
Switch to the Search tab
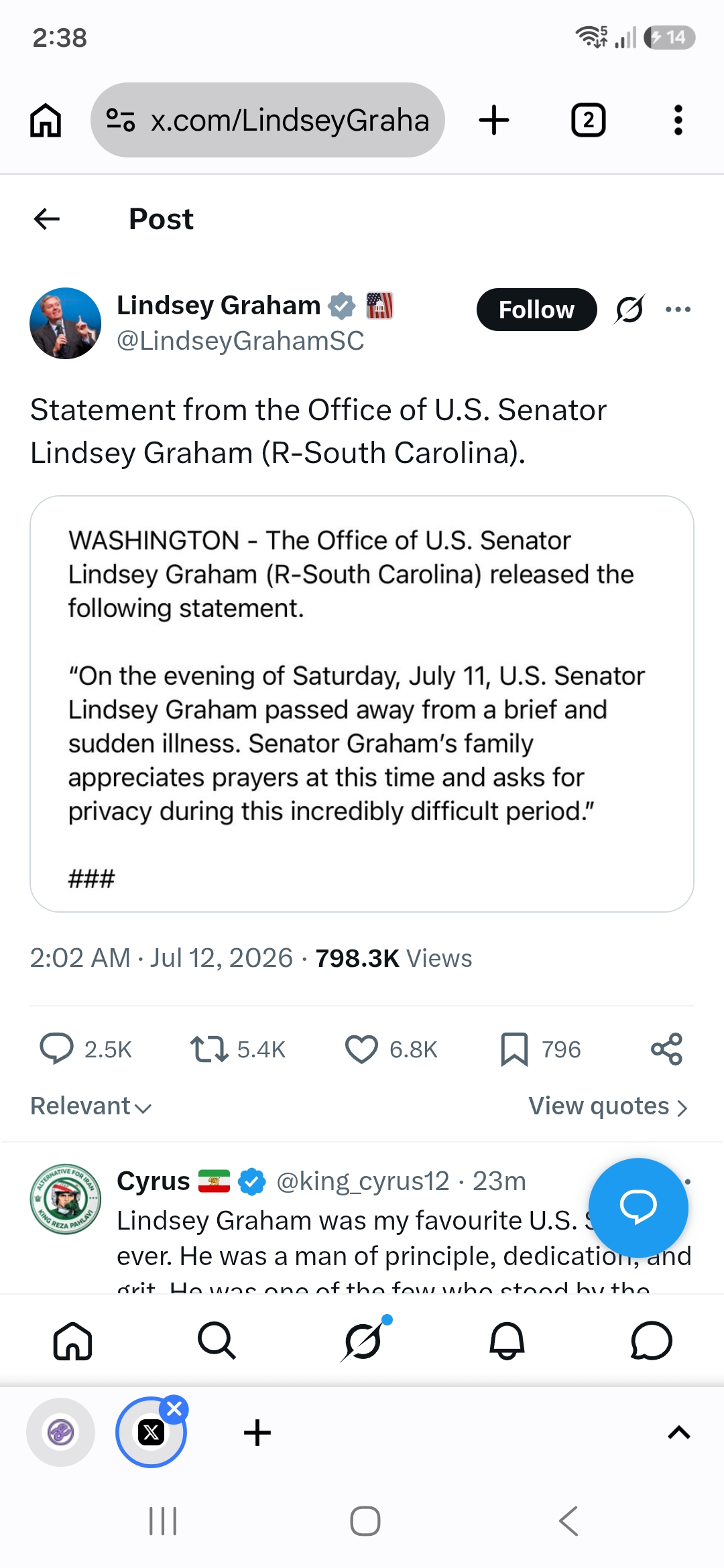tap(217, 1340)
